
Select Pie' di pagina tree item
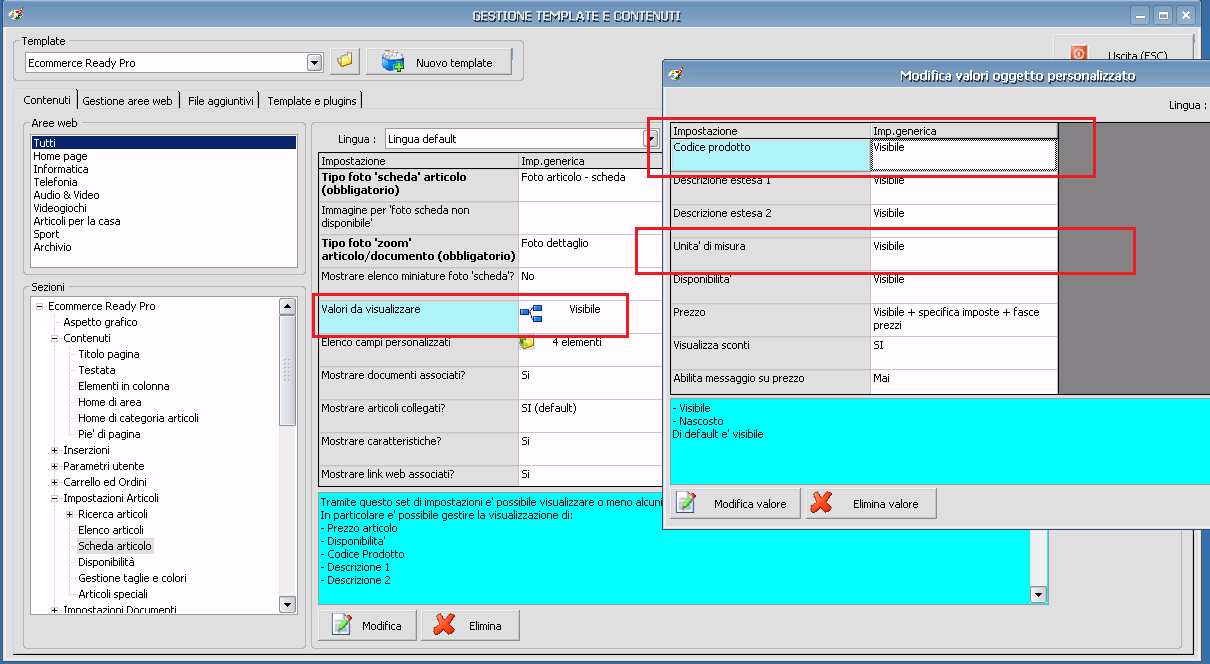[x=109, y=434]
